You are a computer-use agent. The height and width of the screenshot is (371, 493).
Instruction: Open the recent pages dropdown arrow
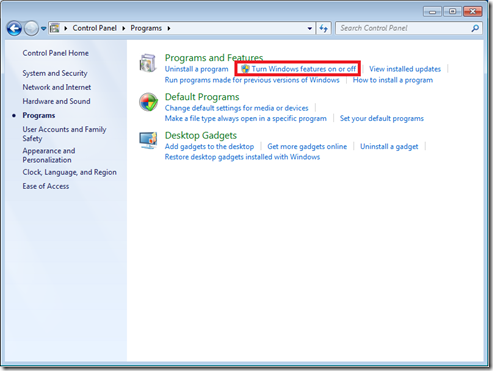(x=43, y=29)
